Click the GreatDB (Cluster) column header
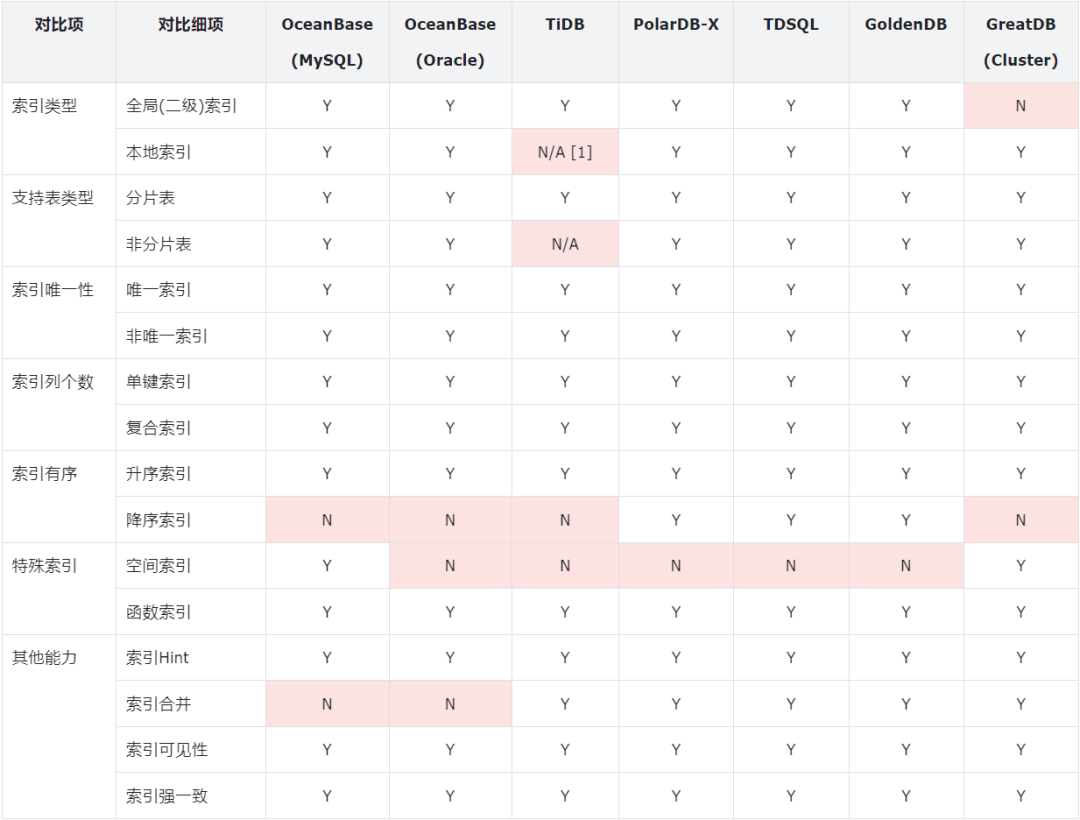This screenshot has width=1080, height=820. (1021, 42)
